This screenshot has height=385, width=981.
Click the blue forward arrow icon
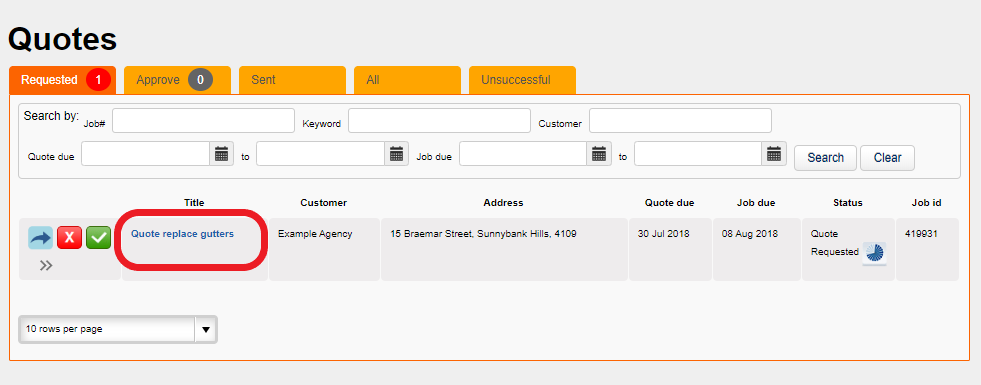41,238
